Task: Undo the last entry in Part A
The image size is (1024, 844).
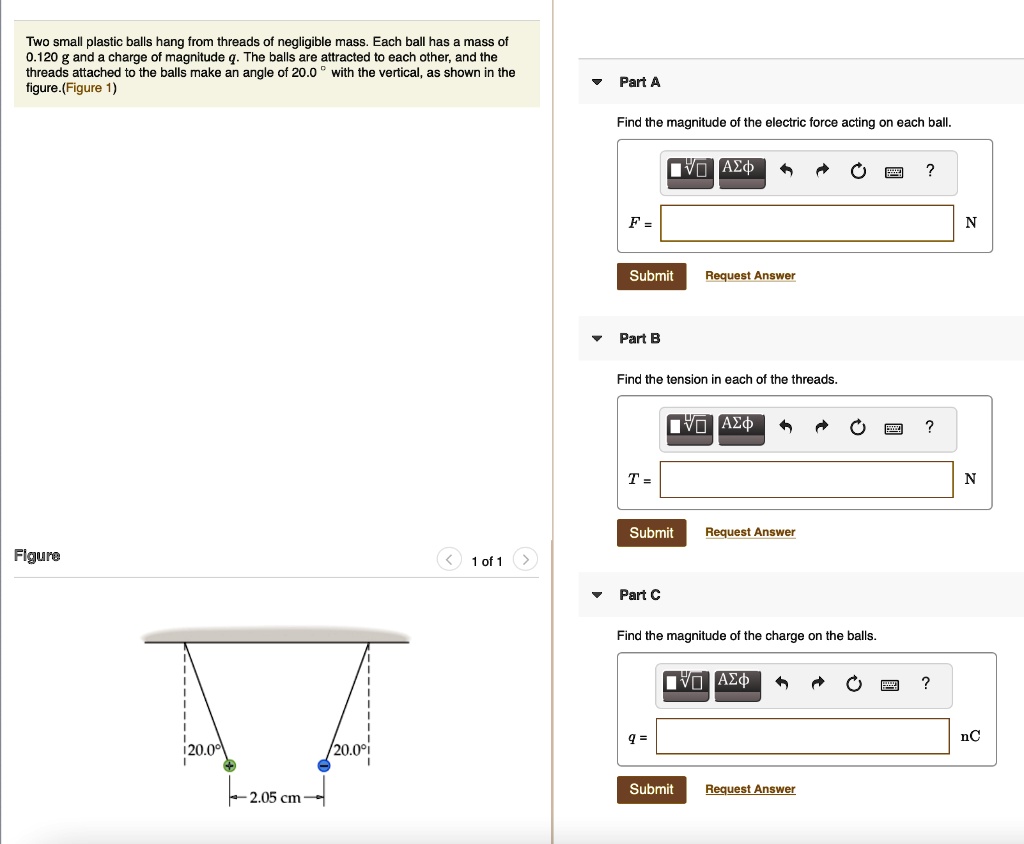Action: (x=785, y=171)
